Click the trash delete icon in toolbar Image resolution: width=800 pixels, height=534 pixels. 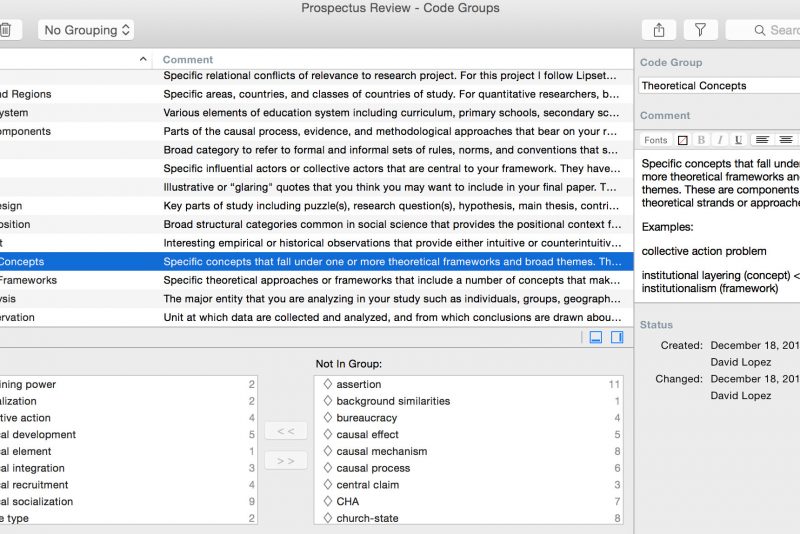6,30
